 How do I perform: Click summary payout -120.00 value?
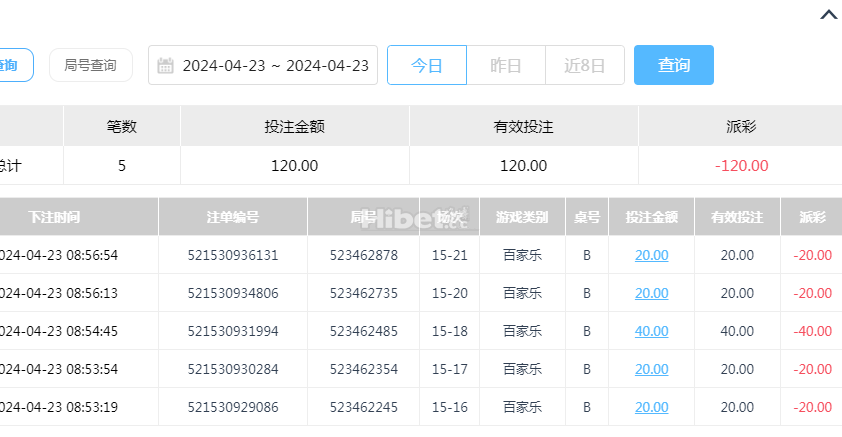tap(742, 165)
